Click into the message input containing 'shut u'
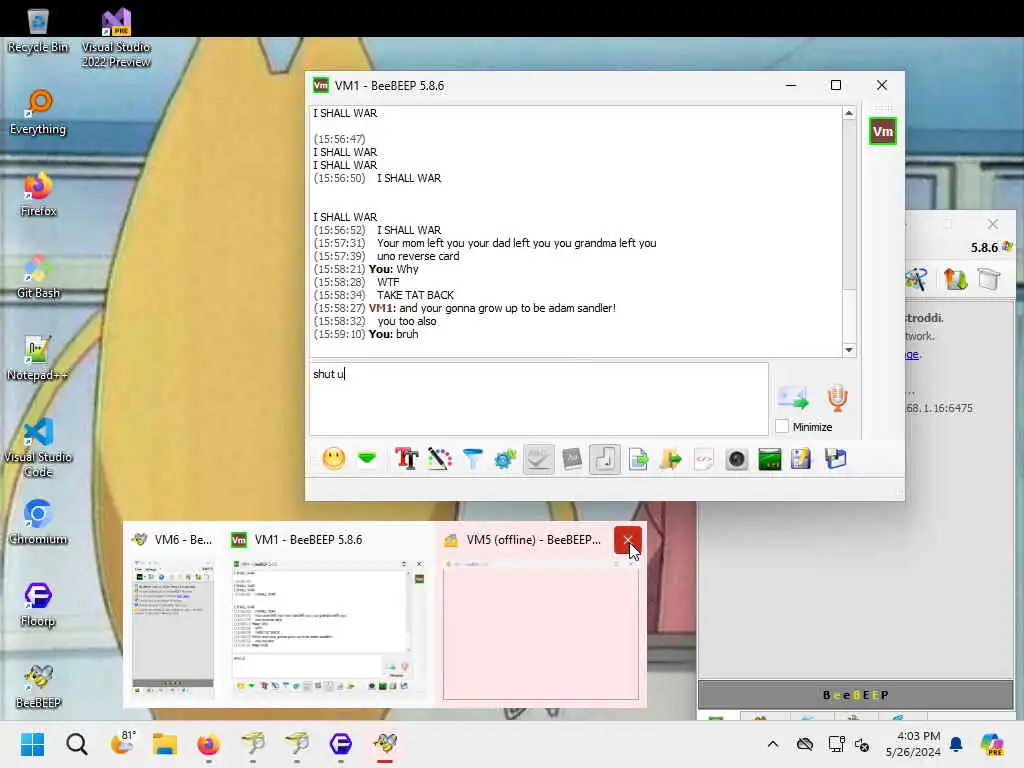 [x=539, y=399]
